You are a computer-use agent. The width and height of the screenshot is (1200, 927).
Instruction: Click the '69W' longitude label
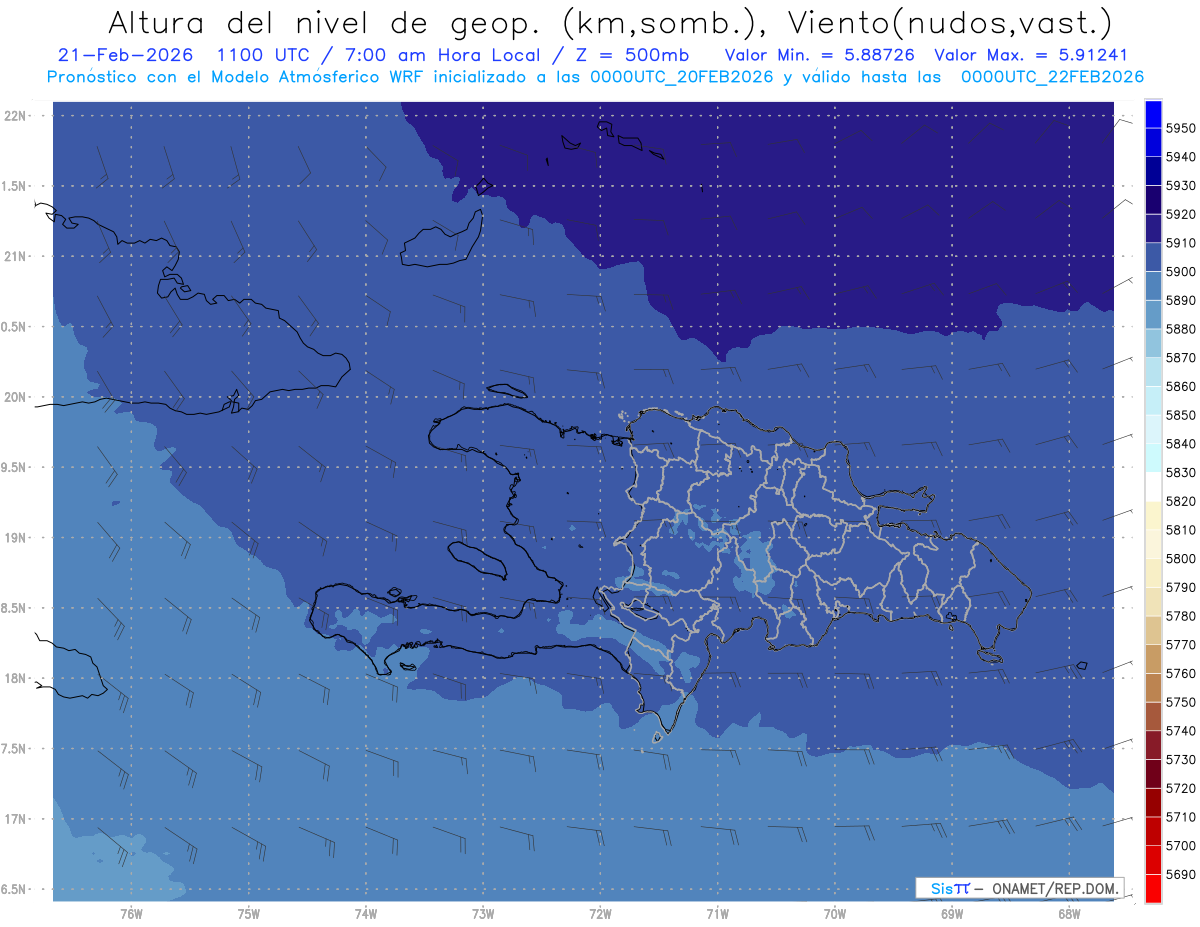952,914
